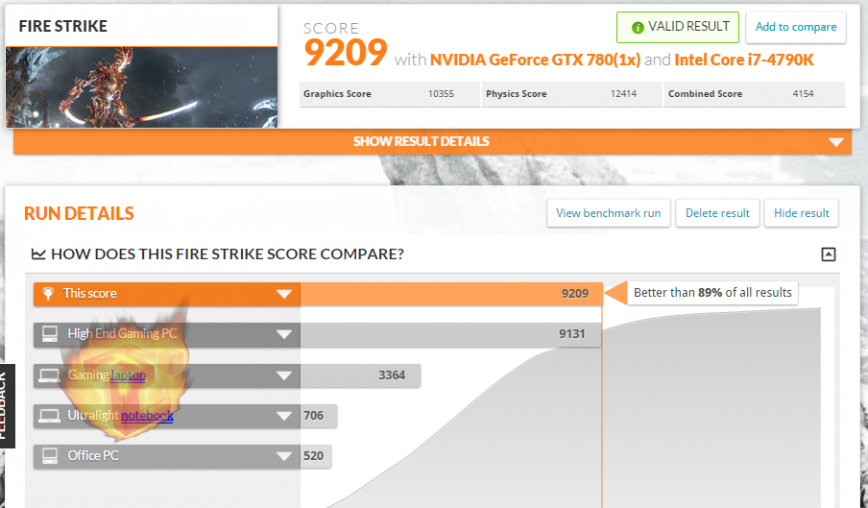
Task: Click the desktop icon beside High End Gaming PC
Action: (50, 334)
